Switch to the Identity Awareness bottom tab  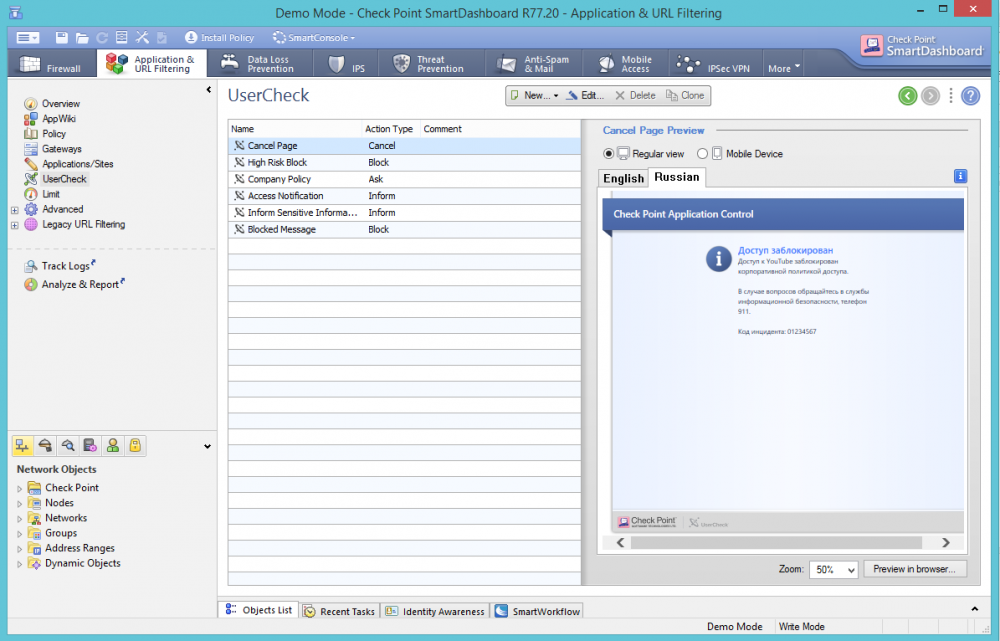click(x=435, y=611)
